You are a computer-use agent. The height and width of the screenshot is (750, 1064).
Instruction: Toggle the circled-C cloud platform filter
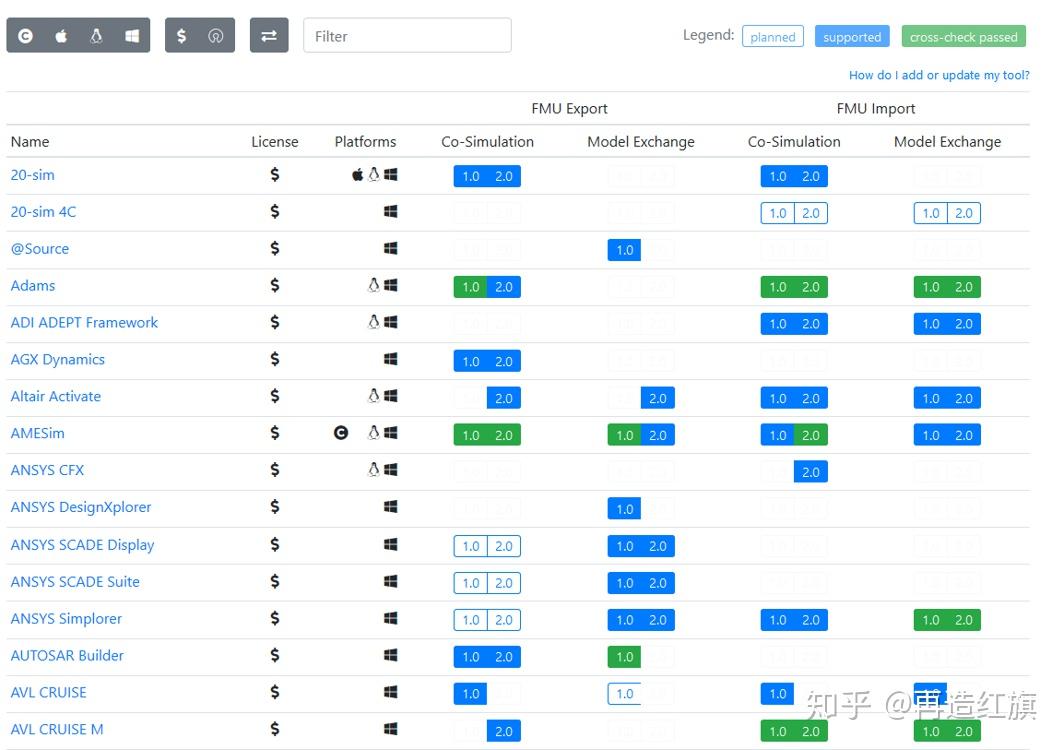pos(25,35)
